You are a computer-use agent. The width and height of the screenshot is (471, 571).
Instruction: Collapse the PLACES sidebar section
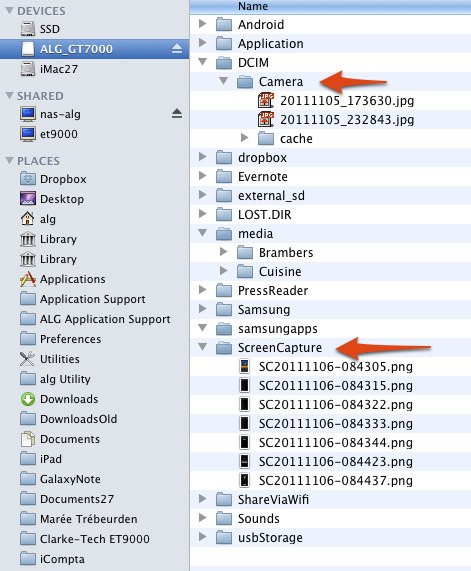tap(10, 161)
